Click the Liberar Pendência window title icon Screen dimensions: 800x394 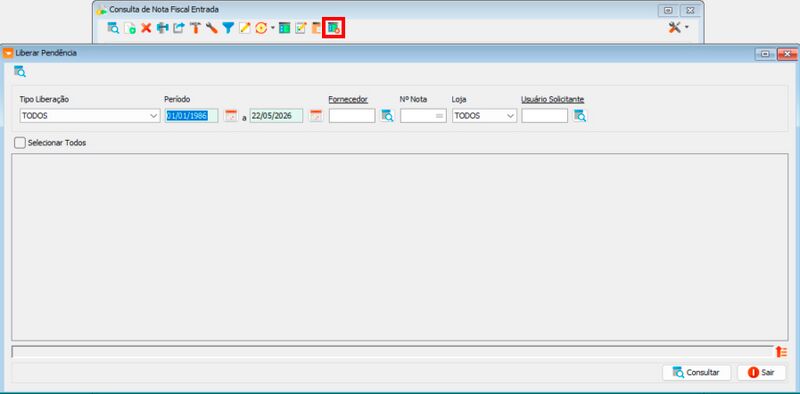click(x=8, y=53)
